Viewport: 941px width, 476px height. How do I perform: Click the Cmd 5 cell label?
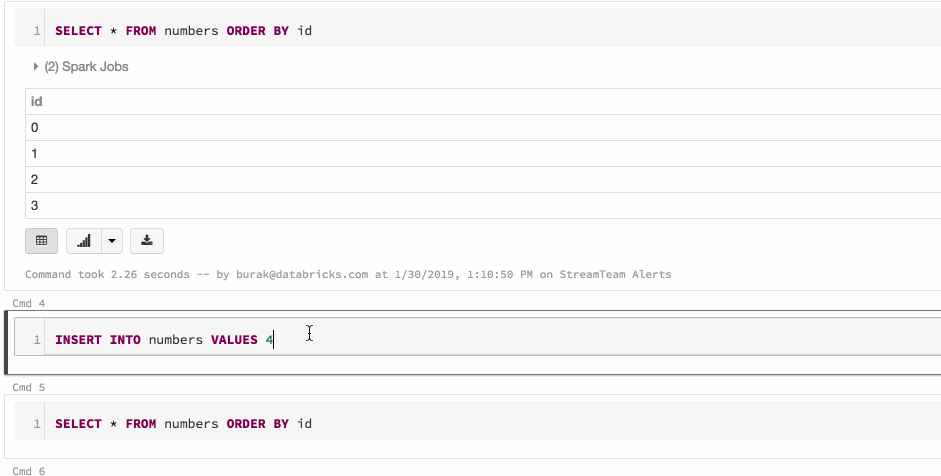pyautogui.click(x=28, y=387)
